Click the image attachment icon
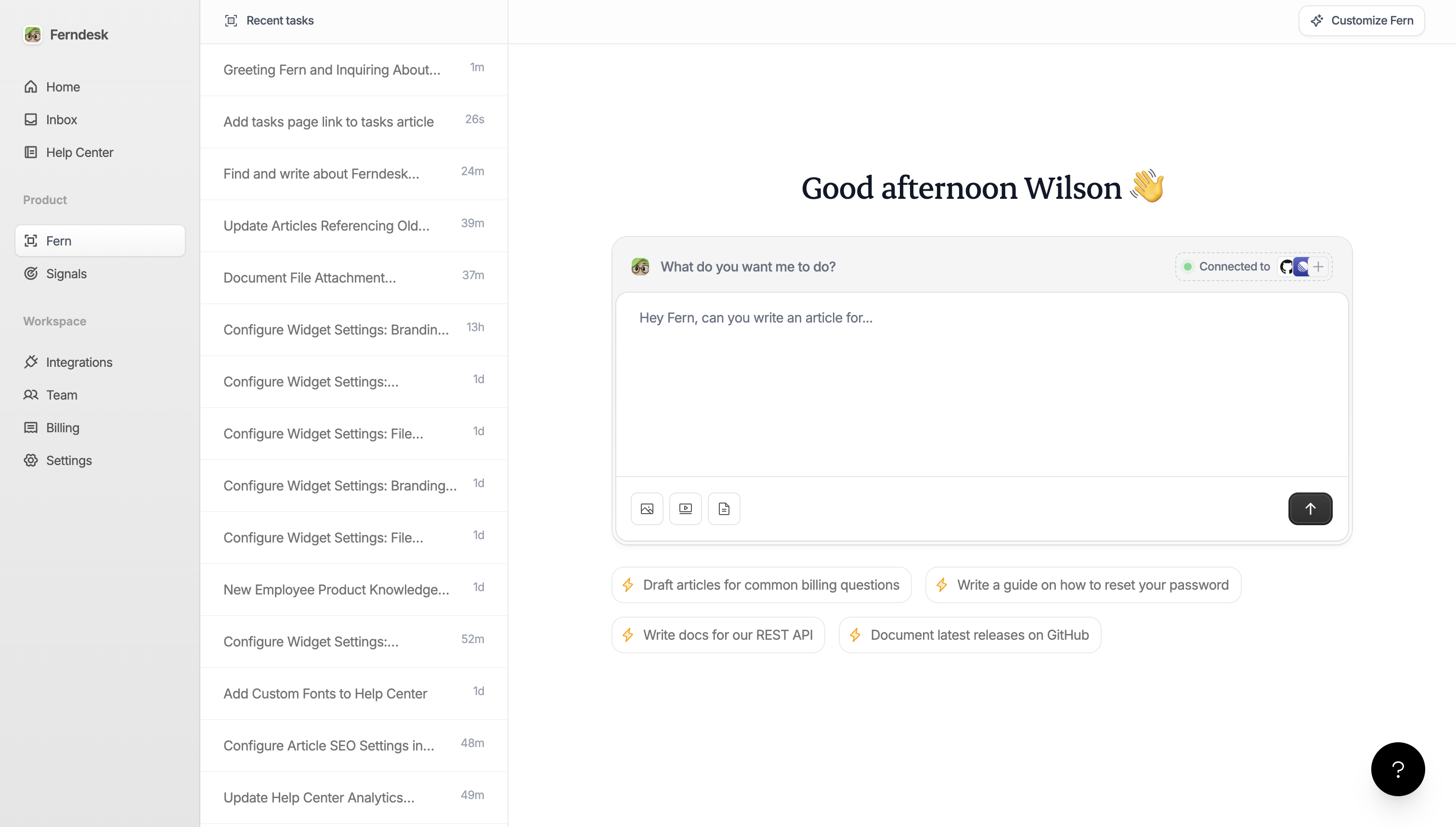The width and height of the screenshot is (1456, 827). (647, 508)
